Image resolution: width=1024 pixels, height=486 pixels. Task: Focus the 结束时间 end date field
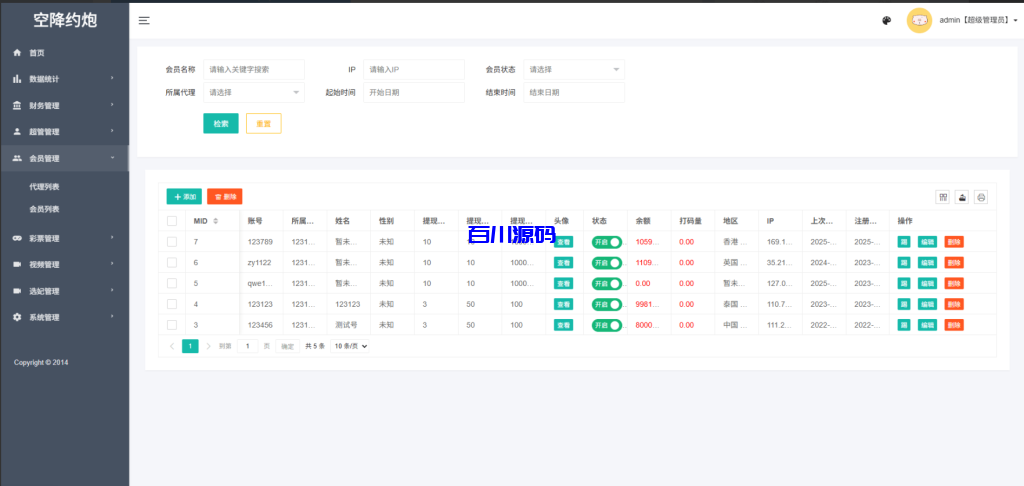click(574, 93)
